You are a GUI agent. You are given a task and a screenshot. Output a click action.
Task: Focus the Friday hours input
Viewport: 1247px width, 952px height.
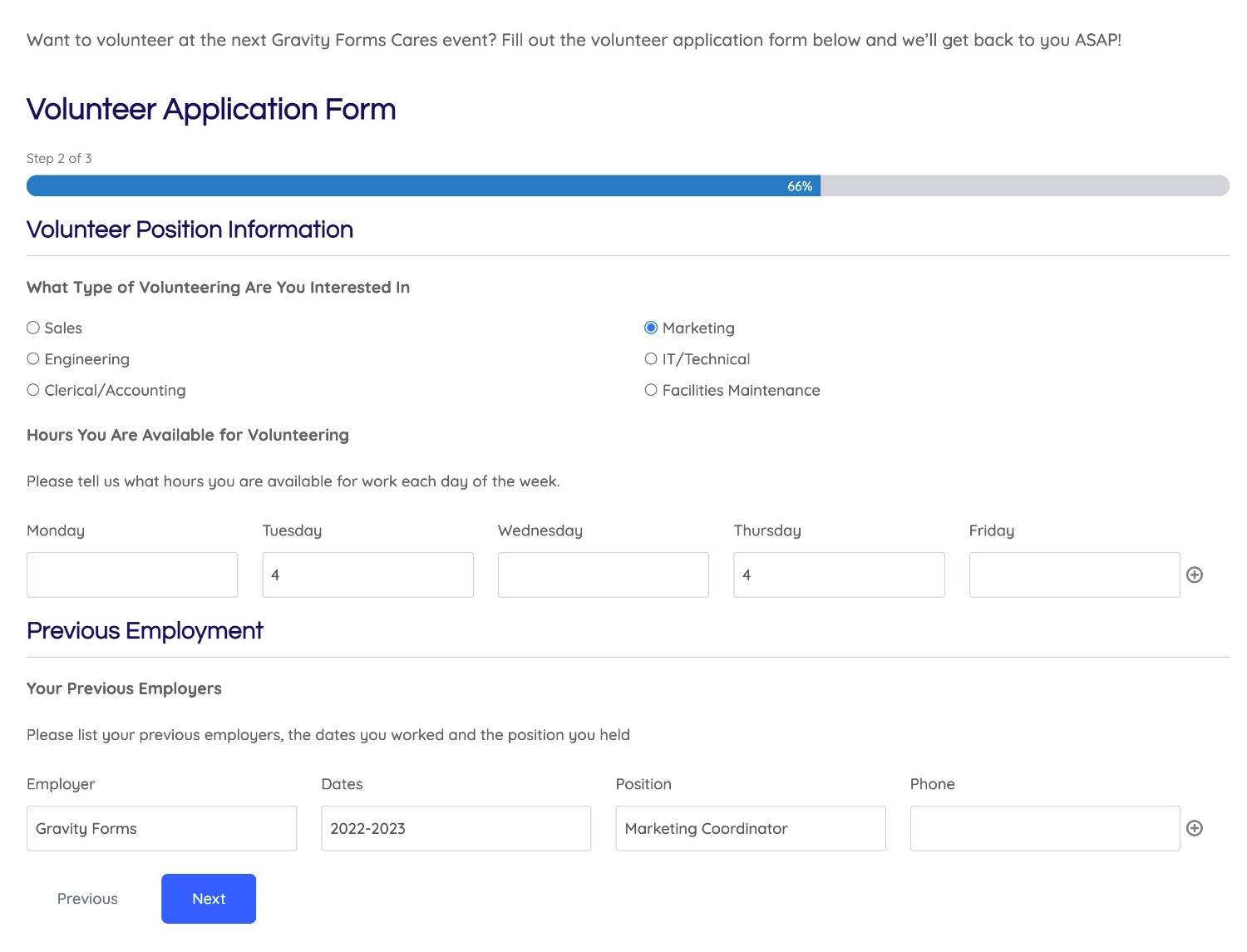(x=1075, y=575)
